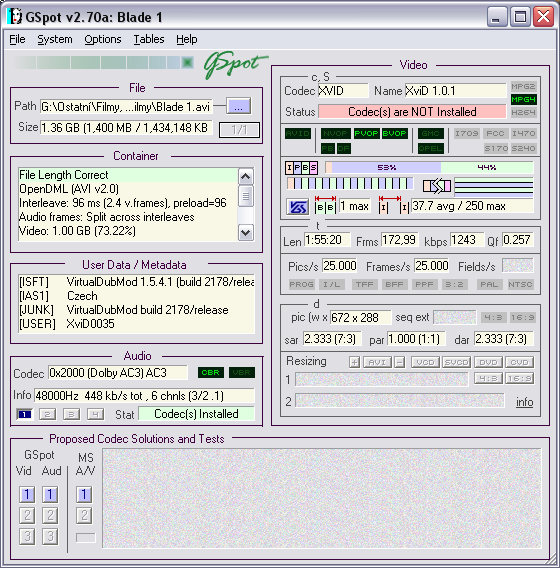This screenshot has height=568, width=560.
Task: Click the CVD resizing button
Action: click(x=519, y=362)
